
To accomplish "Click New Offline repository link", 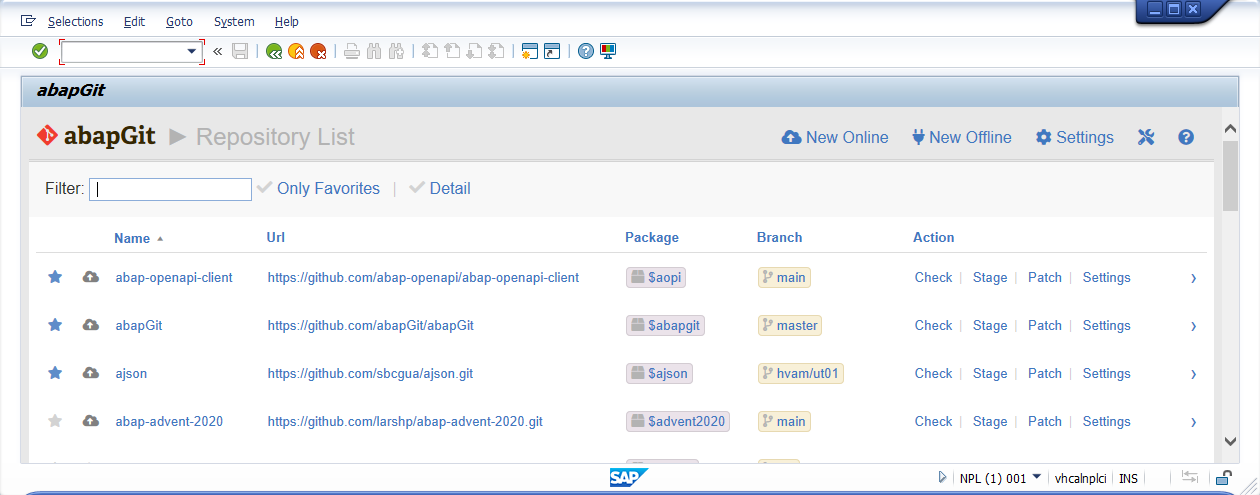I will (x=961, y=138).
